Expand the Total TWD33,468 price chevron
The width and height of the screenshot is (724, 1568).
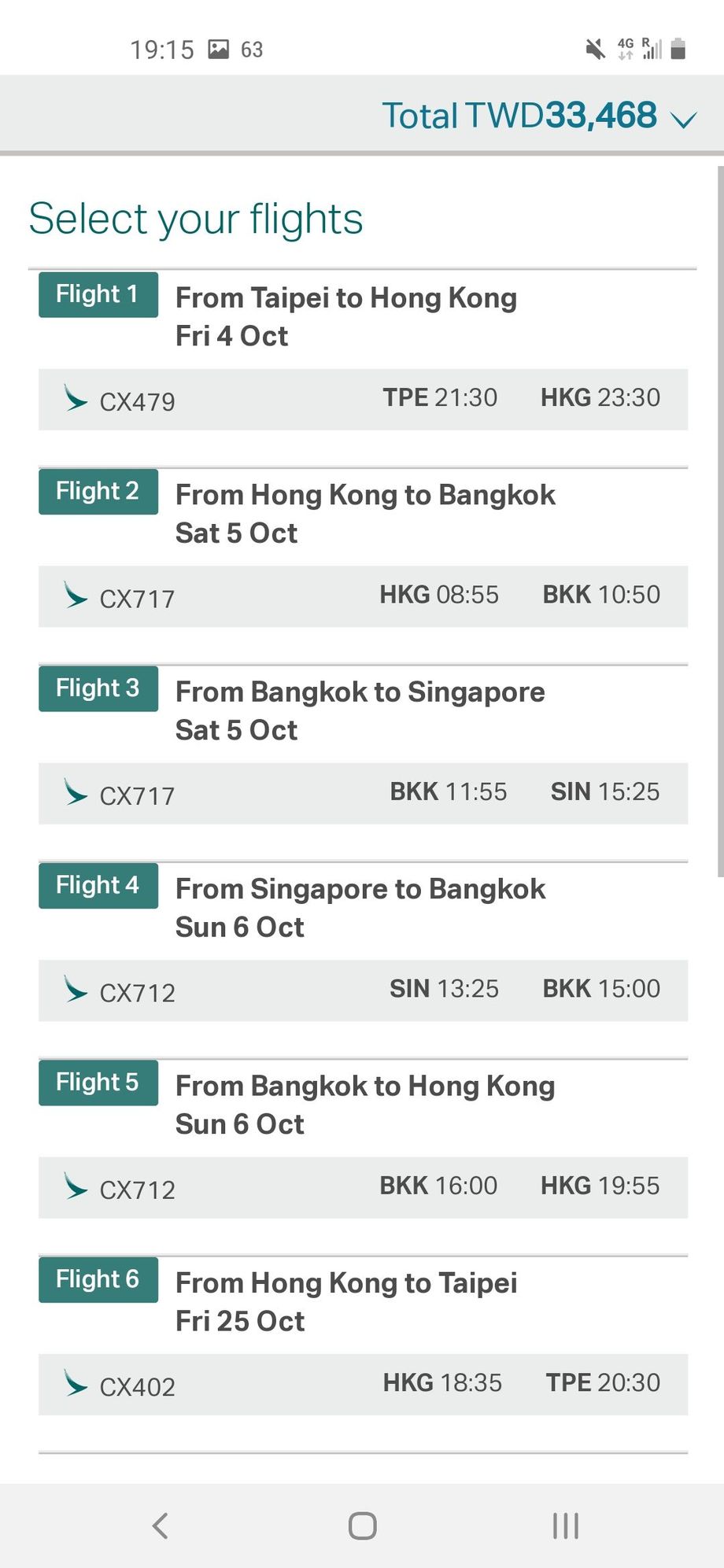[x=682, y=119]
